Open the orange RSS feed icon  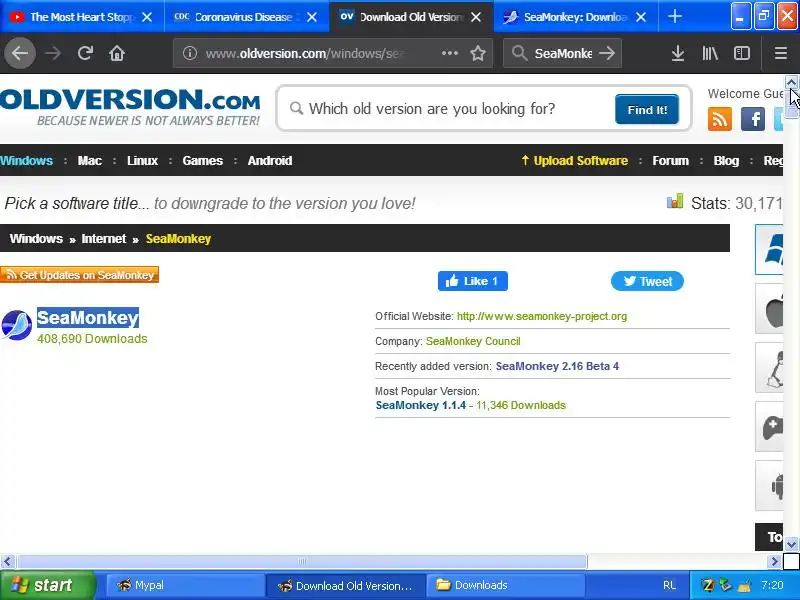[x=719, y=119]
